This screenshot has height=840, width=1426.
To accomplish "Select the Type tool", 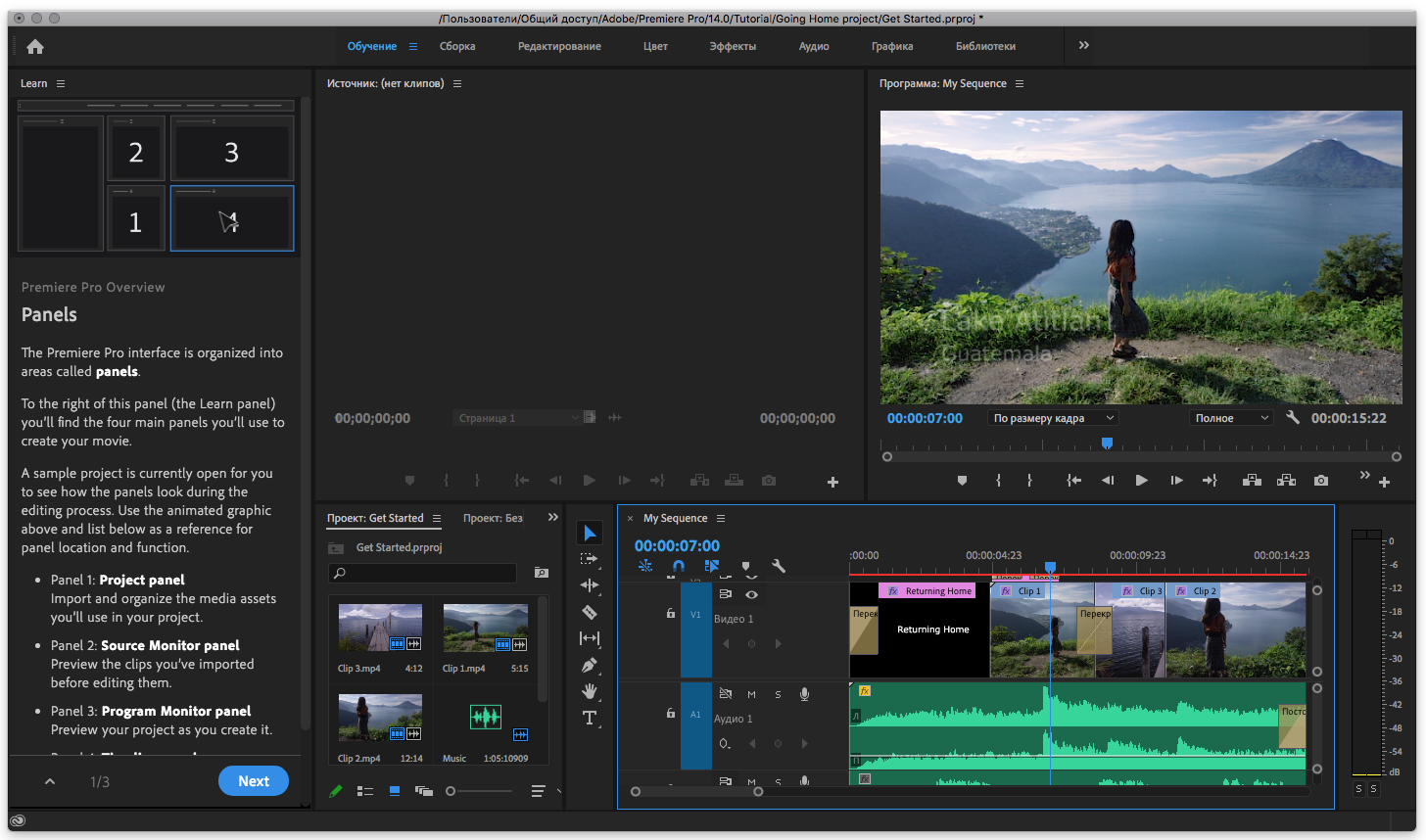I will click(x=590, y=718).
